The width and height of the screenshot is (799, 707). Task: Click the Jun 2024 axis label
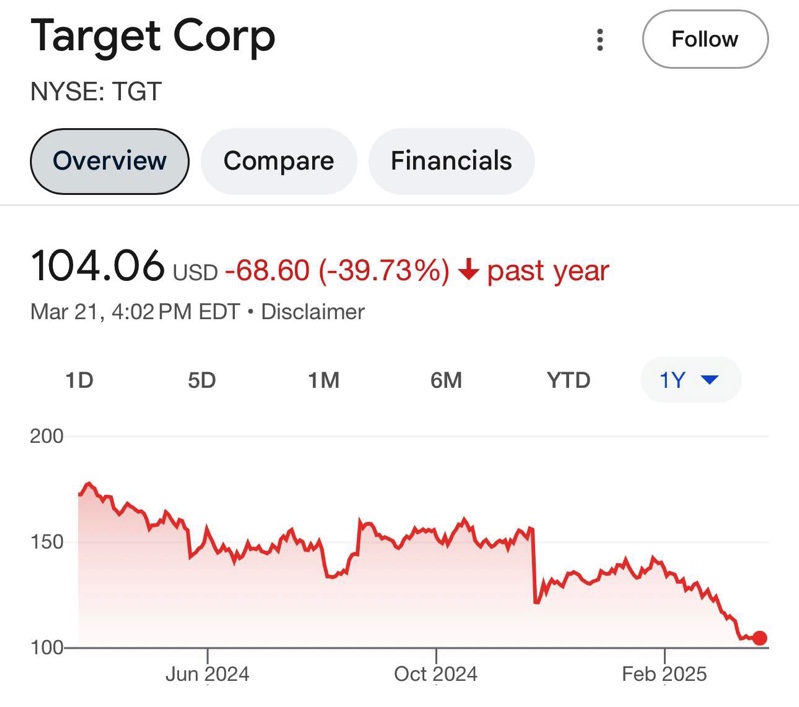207,674
